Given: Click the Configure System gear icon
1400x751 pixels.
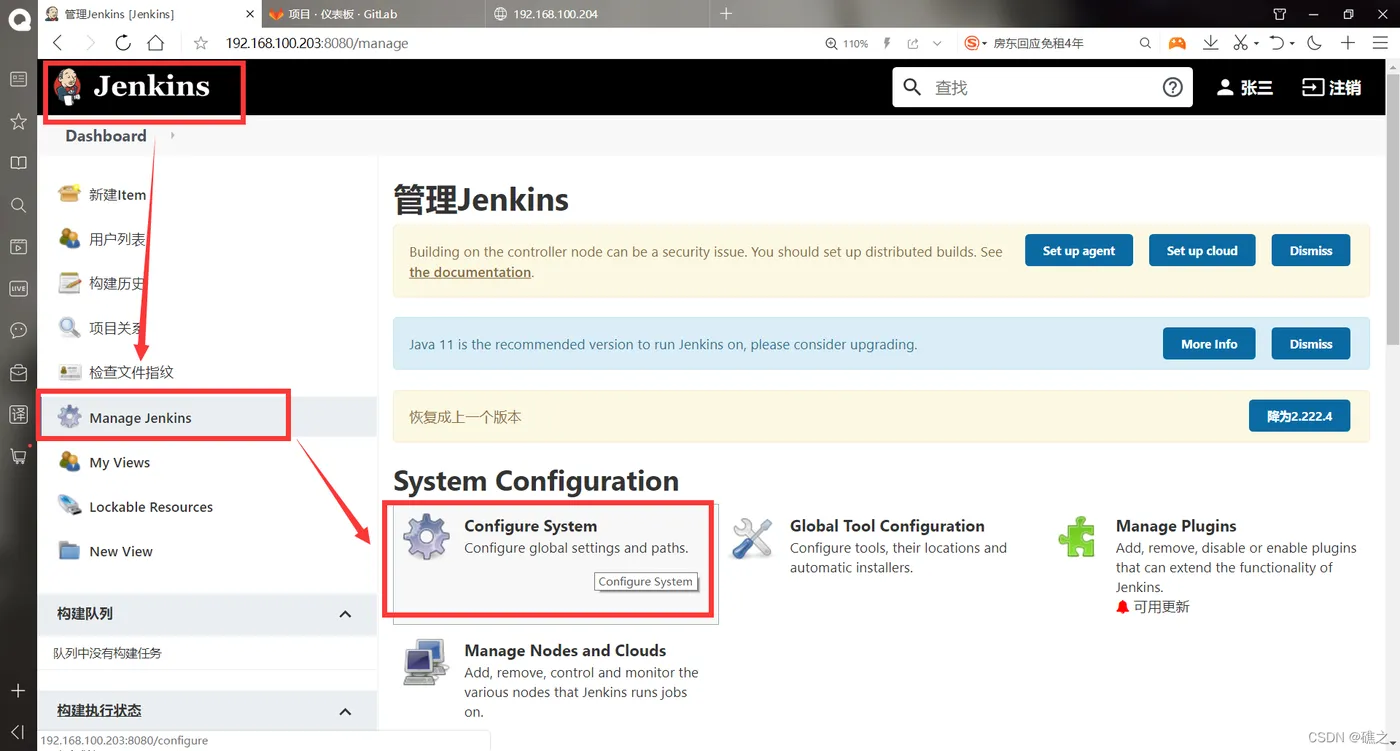Looking at the screenshot, I should 427,537.
